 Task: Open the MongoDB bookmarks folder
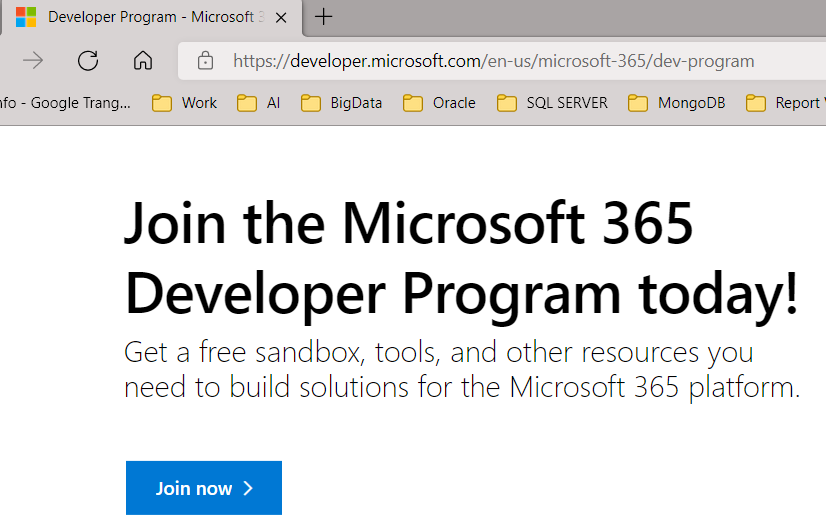[676, 103]
